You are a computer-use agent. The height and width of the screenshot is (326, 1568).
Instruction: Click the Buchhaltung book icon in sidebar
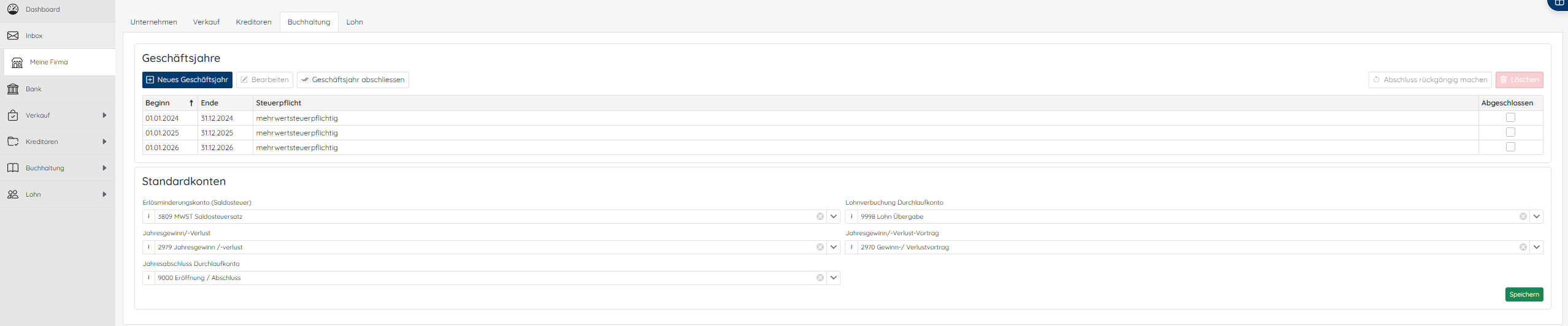point(13,168)
